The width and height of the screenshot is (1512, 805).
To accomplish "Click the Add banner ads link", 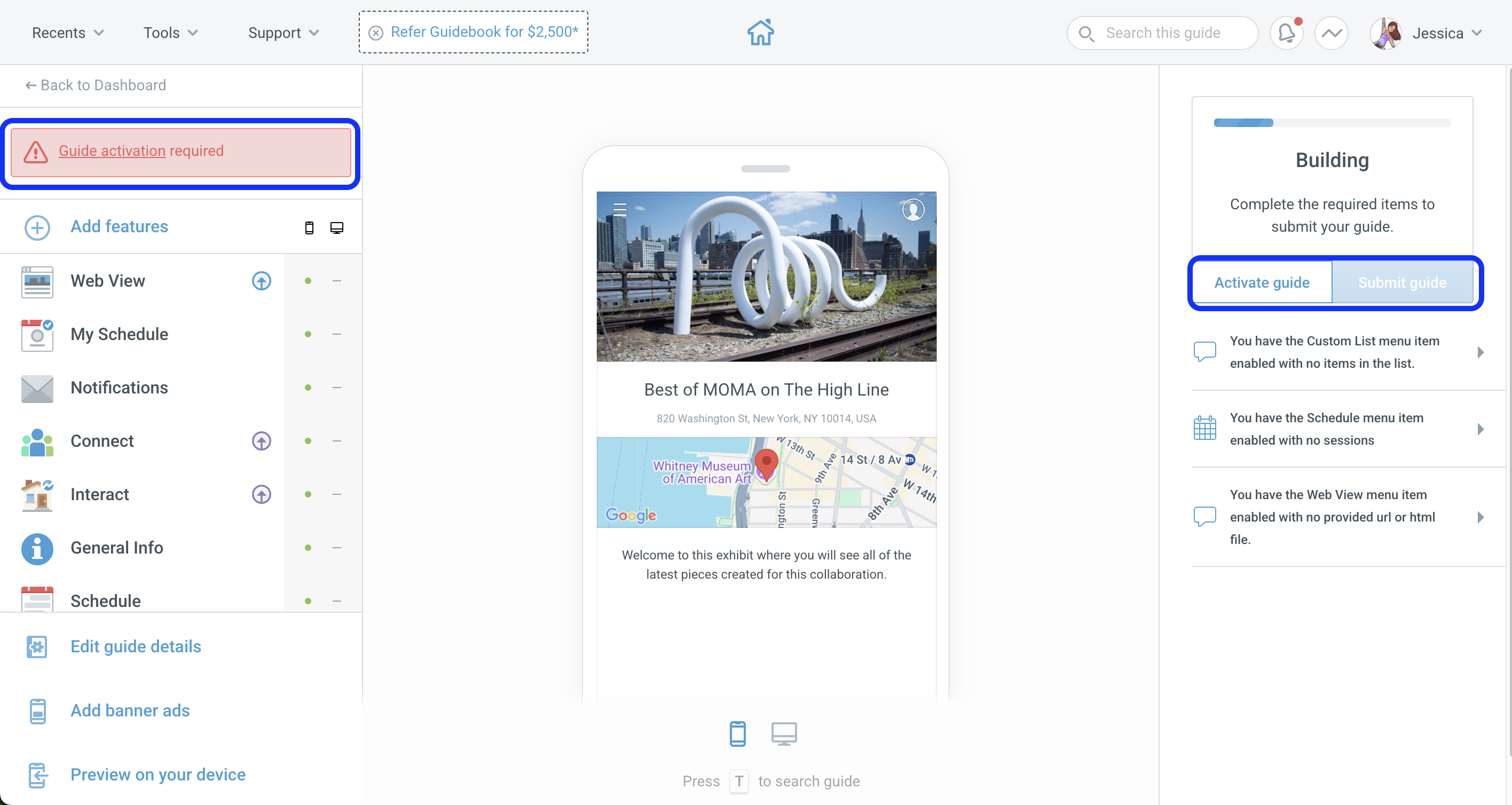I will (x=130, y=711).
